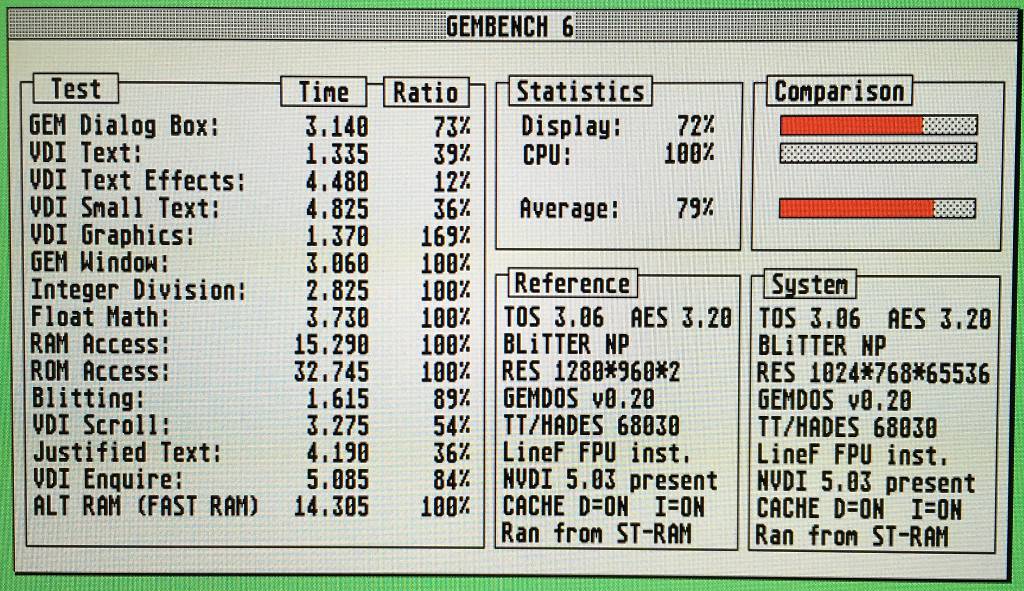This screenshot has height=591, width=1024.
Task: Click the time value 15.290
Action: tap(331, 345)
